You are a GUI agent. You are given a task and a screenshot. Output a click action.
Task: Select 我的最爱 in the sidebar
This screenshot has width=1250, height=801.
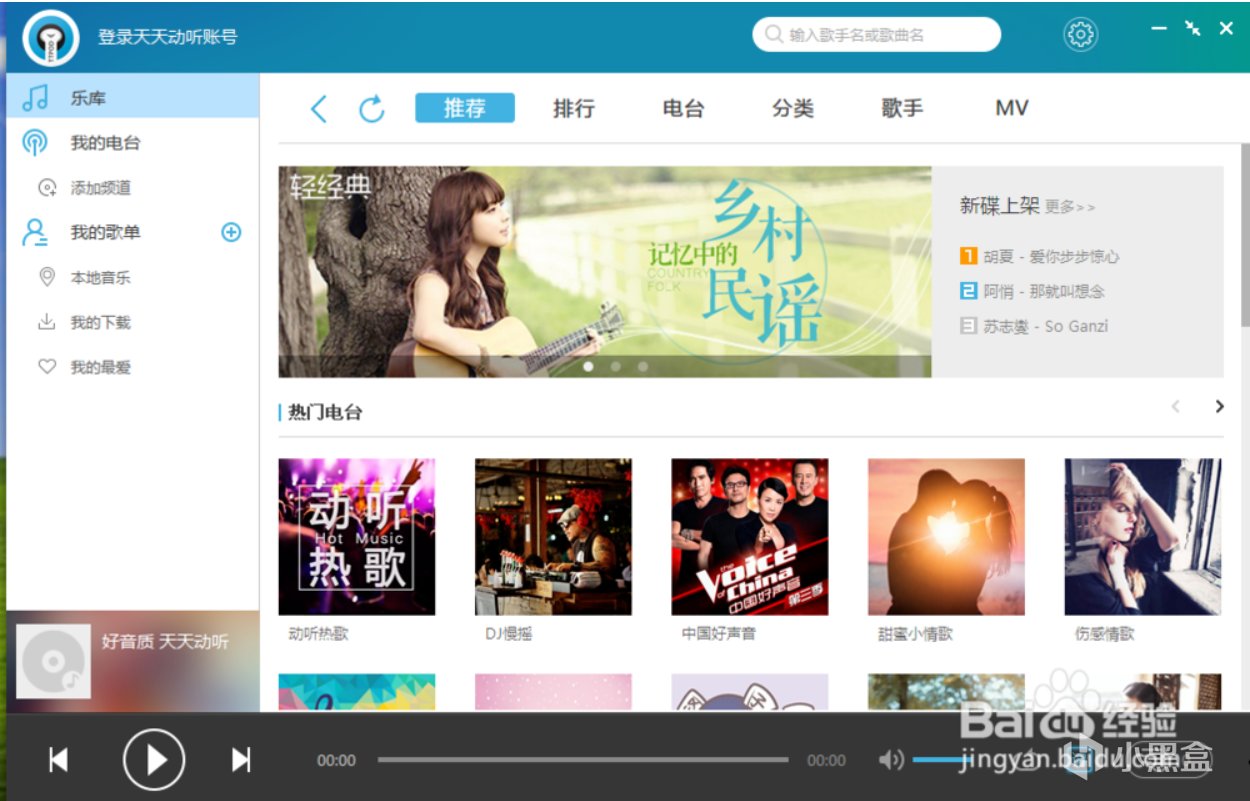tap(132, 367)
